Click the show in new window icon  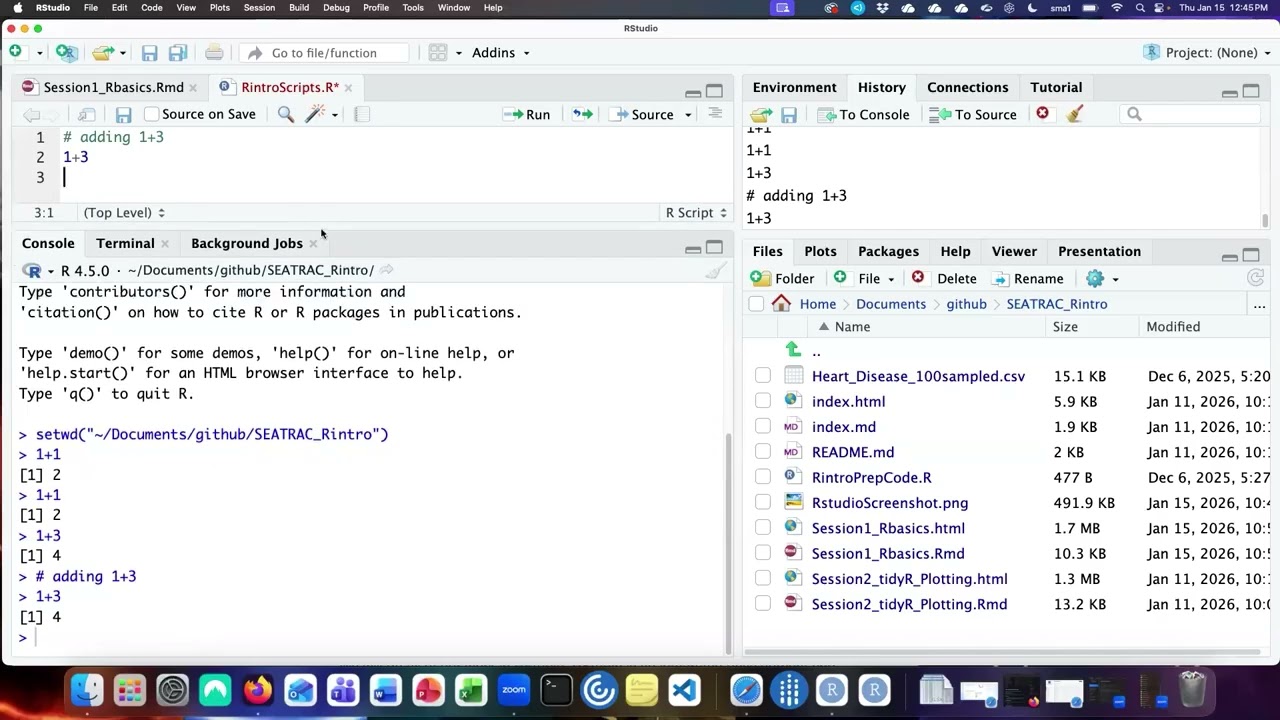(87, 115)
